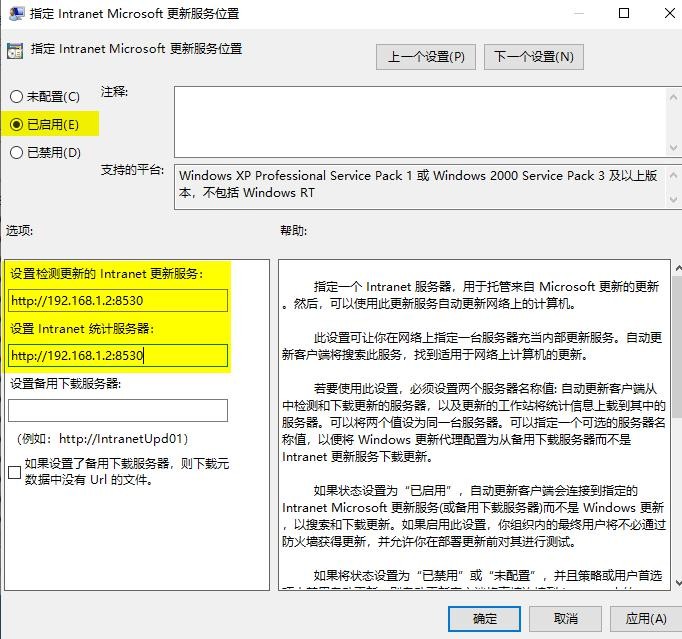
Task: Check the alternate download server no-Url files checkbox
Action: (x=15, y=472)
